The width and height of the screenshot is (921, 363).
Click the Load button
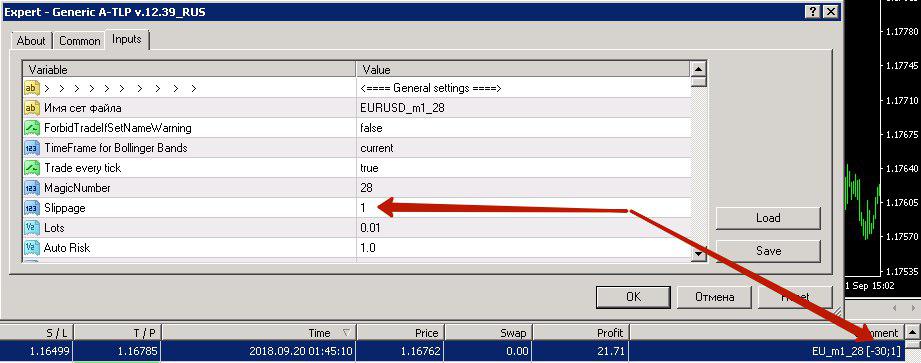coord(768,218)
